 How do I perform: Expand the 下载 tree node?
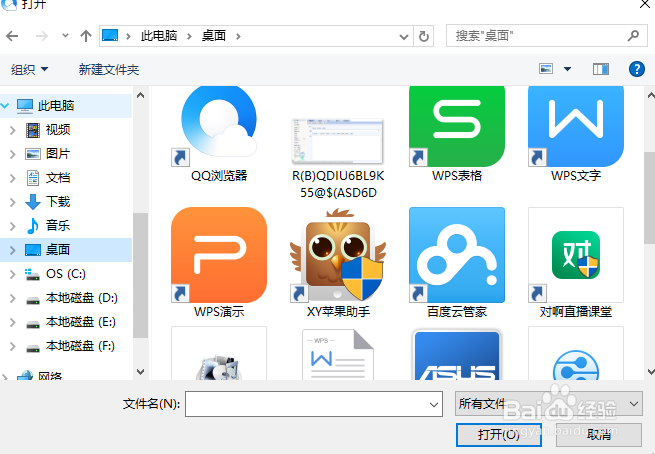click(x=13, y=202)
